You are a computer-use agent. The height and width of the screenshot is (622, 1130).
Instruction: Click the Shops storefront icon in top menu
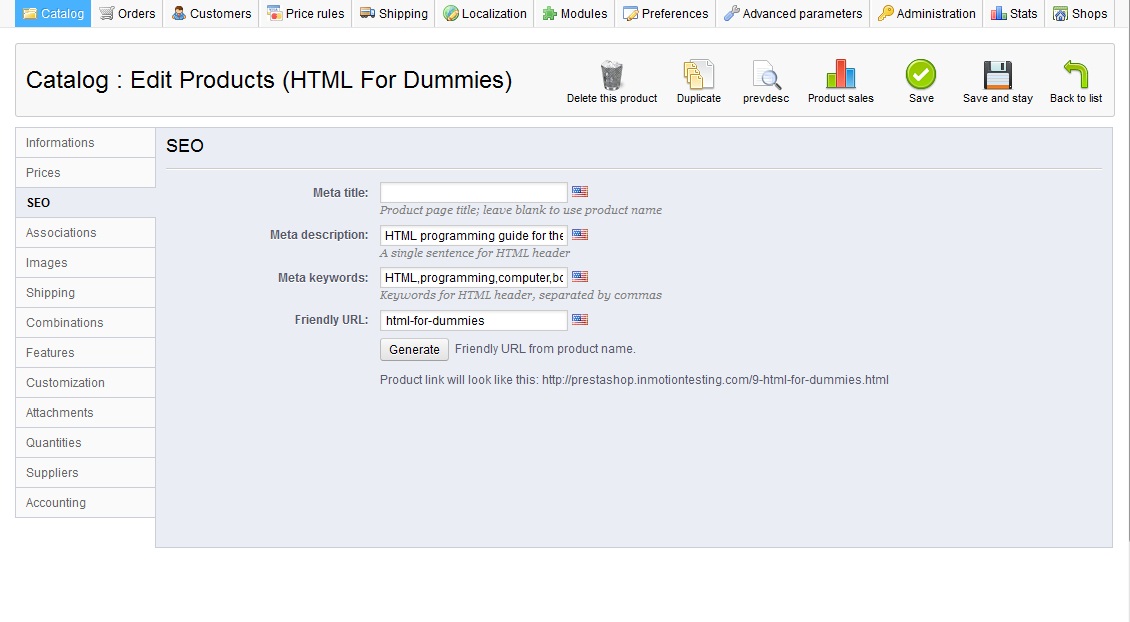(x=1060, y=13)
